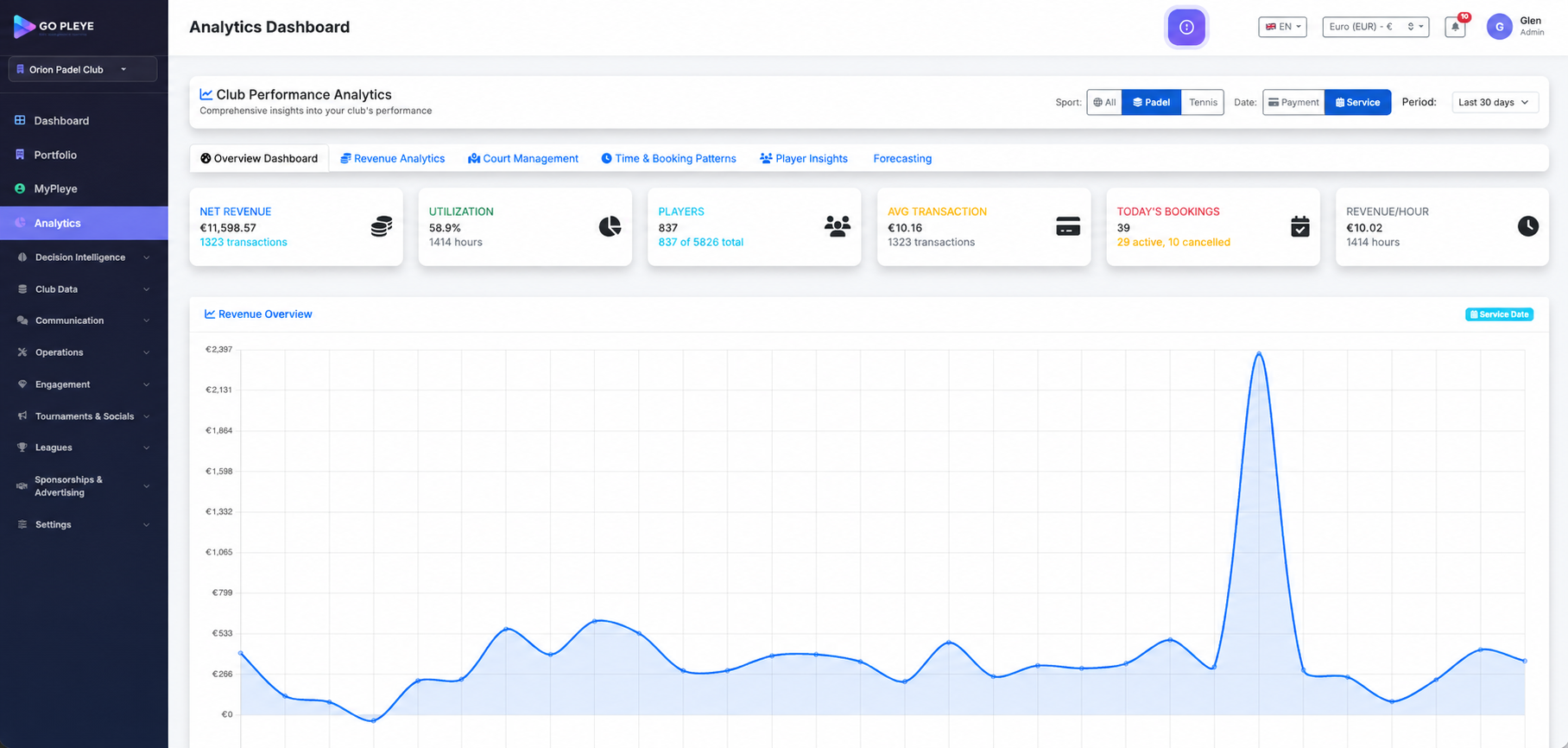1568x748 pixels.
Task: Select the Padel sport filter
Action: click(x=1151, y=102)
